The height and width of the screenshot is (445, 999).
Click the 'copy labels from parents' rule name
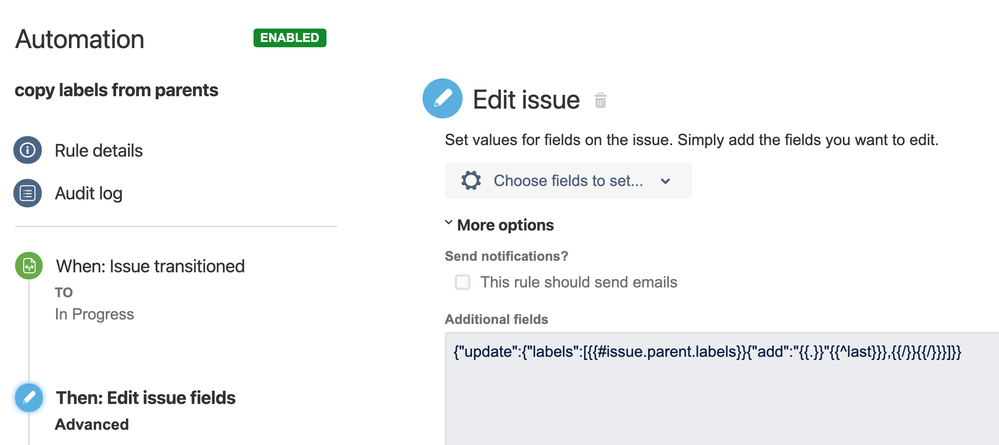coord(117,91)
